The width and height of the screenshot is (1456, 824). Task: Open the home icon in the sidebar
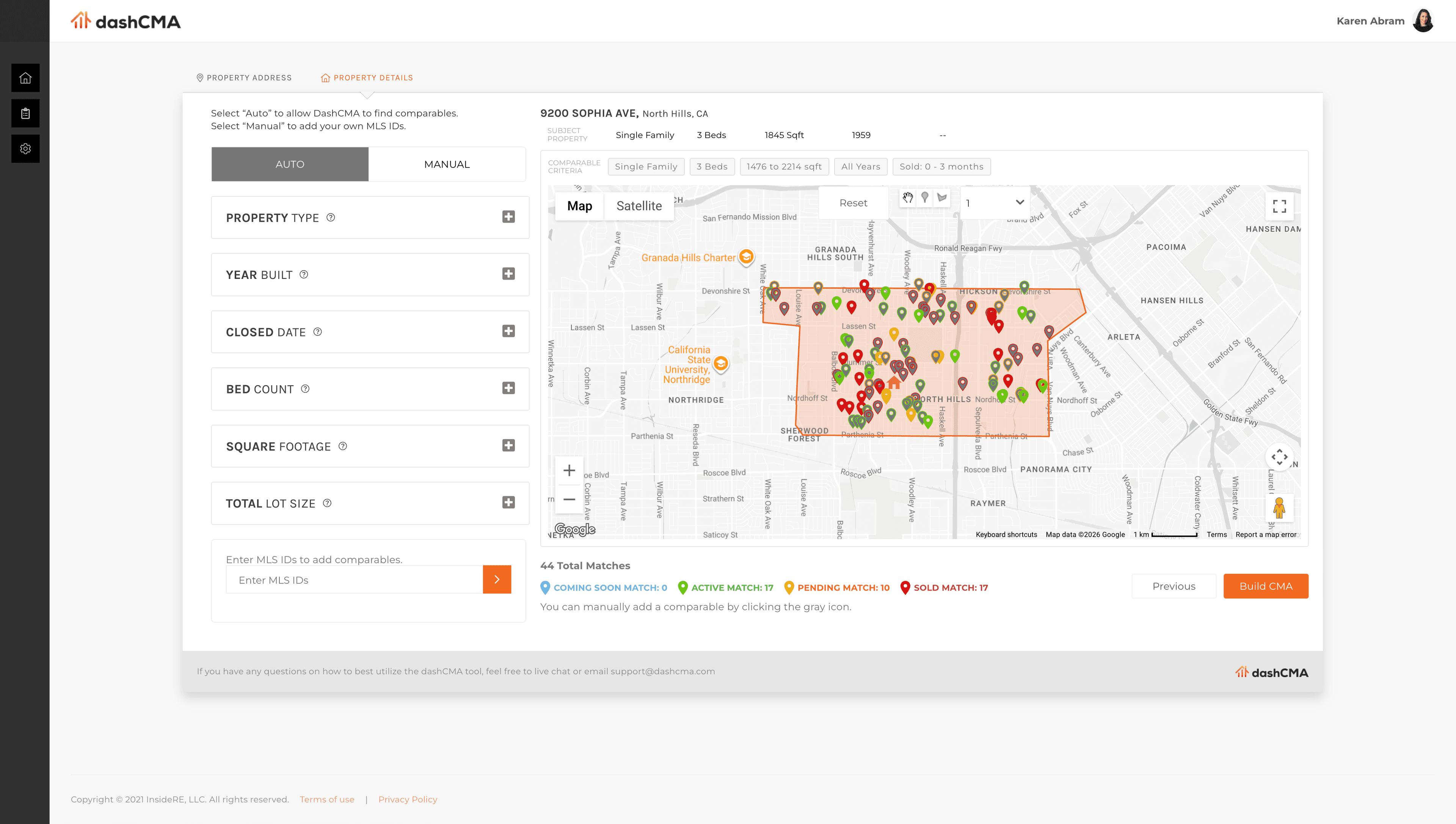tap(25, 78)
